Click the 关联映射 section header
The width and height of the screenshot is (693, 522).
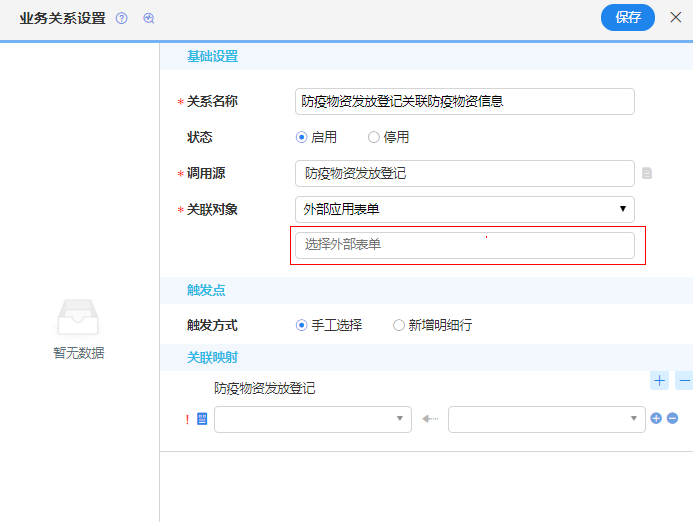pyautogui.click(x=213, y=357)
